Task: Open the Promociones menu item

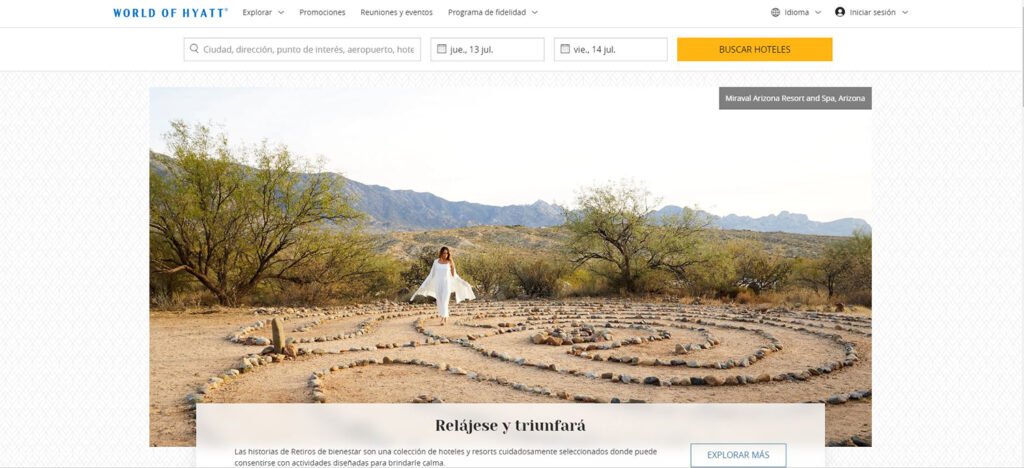Action: pyautogui.click(x=322, y=12)
